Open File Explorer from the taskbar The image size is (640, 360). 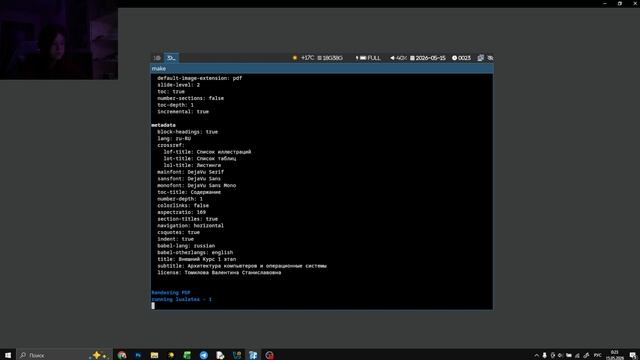[x=154, y=355]
